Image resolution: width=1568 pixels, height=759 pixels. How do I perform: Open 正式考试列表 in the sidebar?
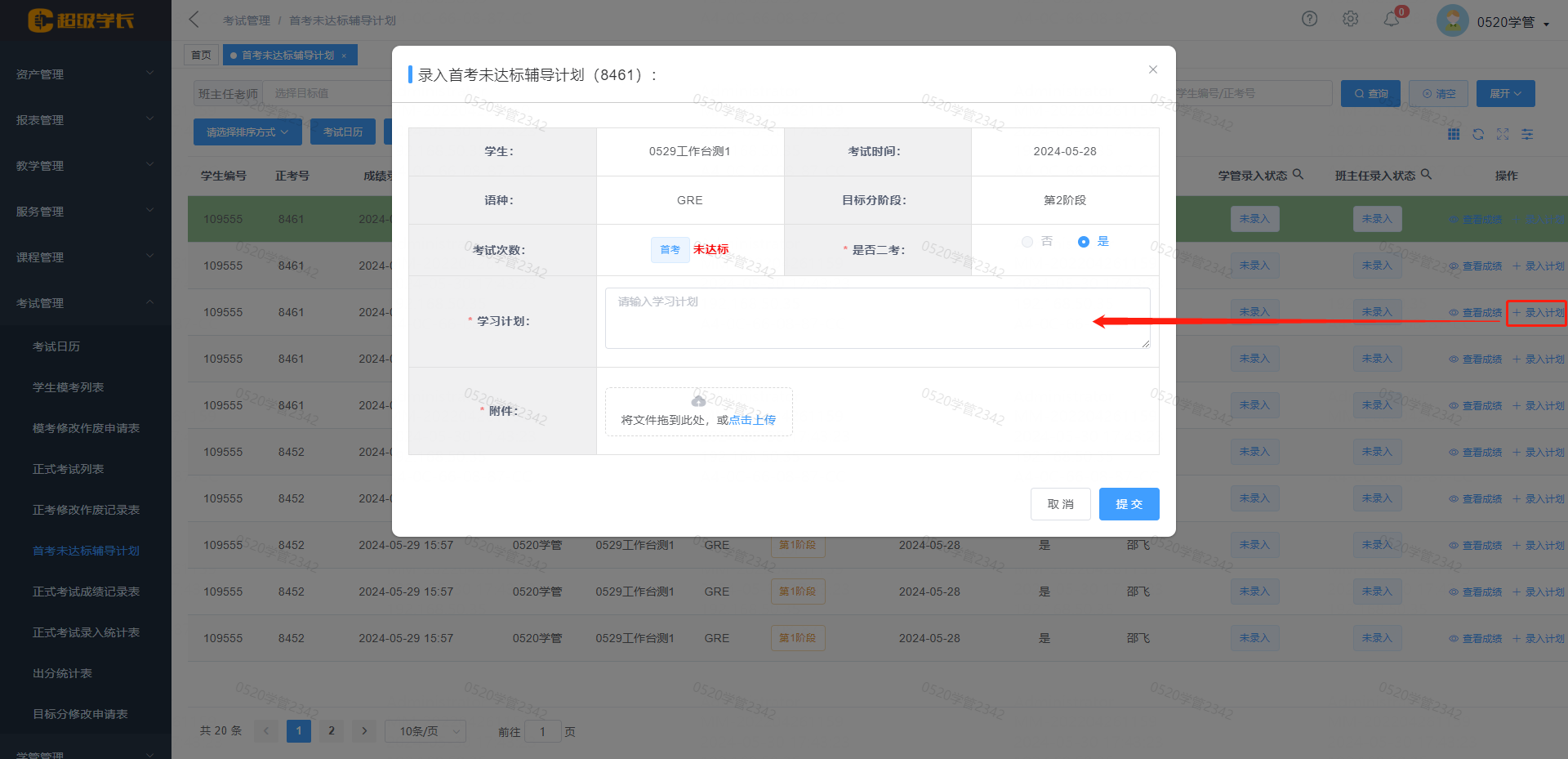pyautogui.click(x=68, y=469)
